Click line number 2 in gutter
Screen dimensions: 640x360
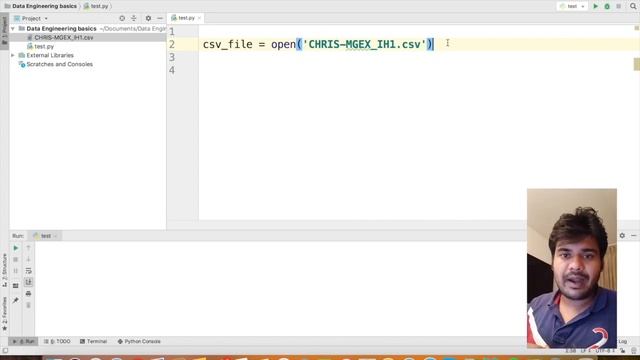click(x=172, y=44)
